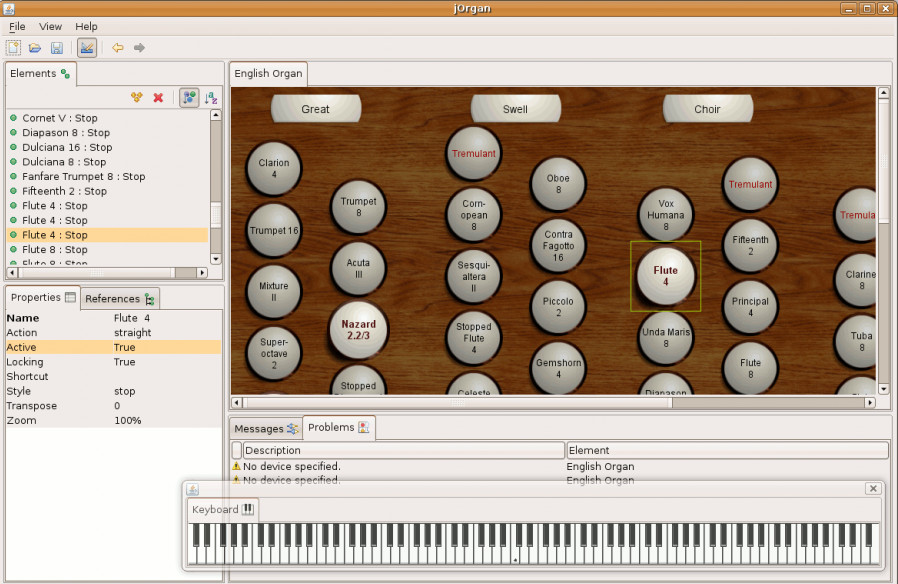The height and width of the screenshot is (584, 898).
Task: Toggle sort-by-type button in Elements panel
Action: pos(189,97)
